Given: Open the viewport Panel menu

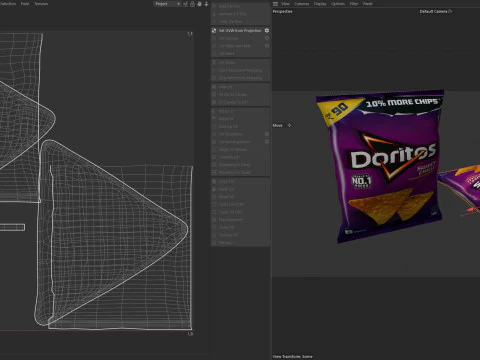Looking at the screenshot, I should point(367,4).
